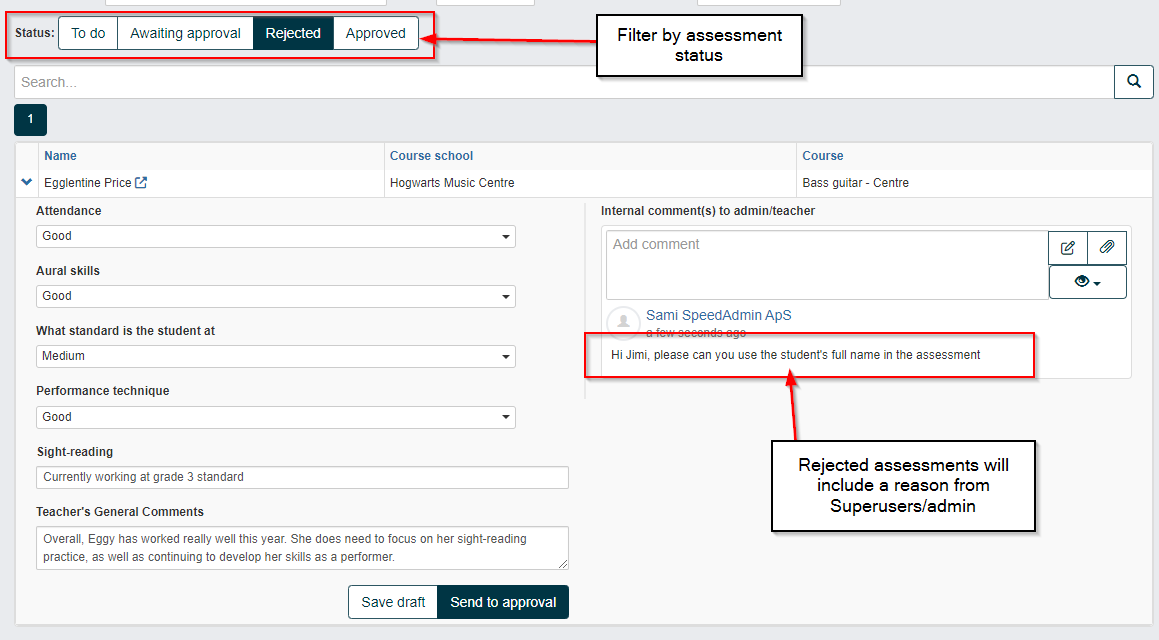The width and height of the screenshot is (1159, 640).
Task: Select the Awaiting approval filter tab
Action: point(184,32)
